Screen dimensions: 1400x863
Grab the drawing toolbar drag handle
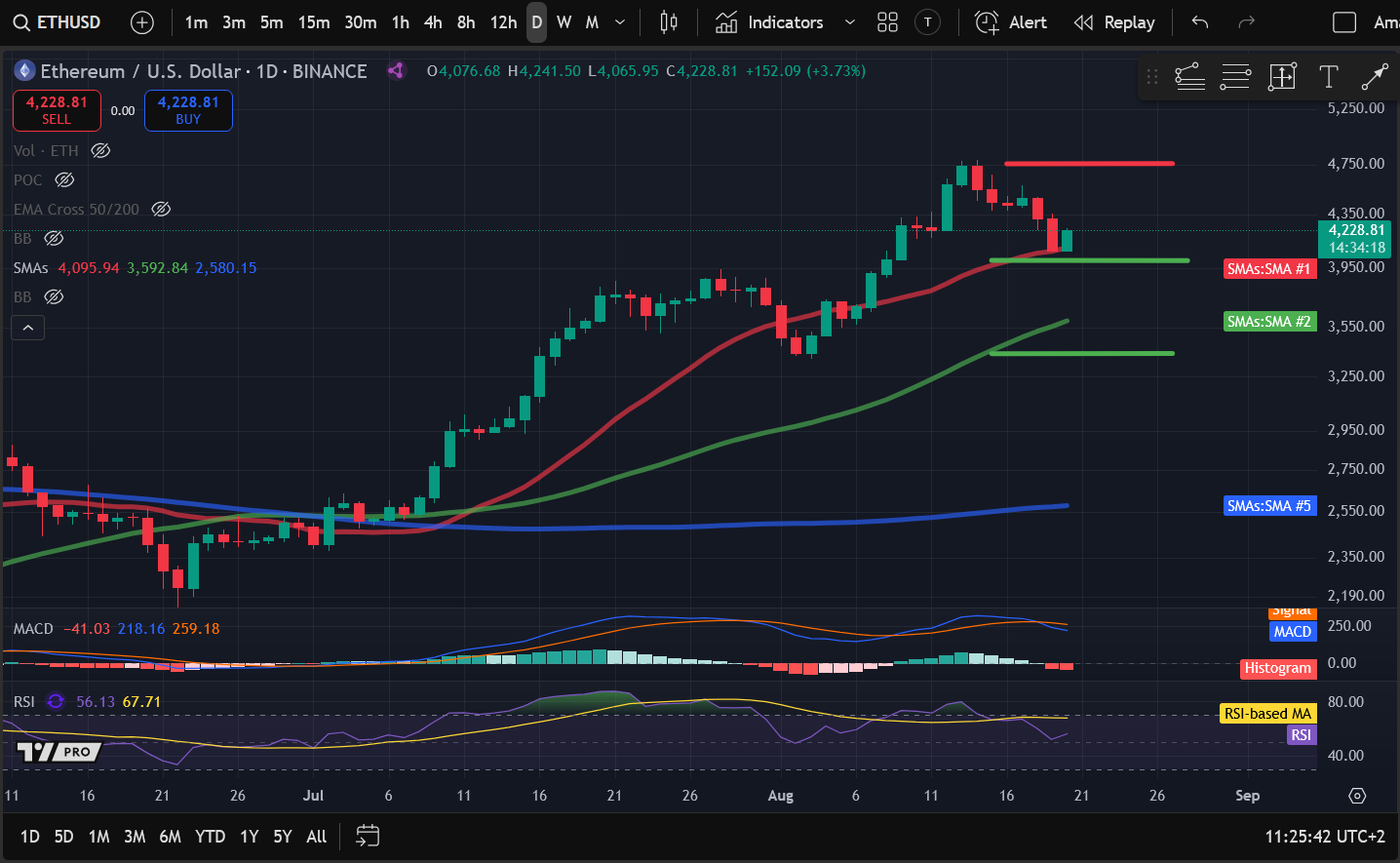[1152, 76]
